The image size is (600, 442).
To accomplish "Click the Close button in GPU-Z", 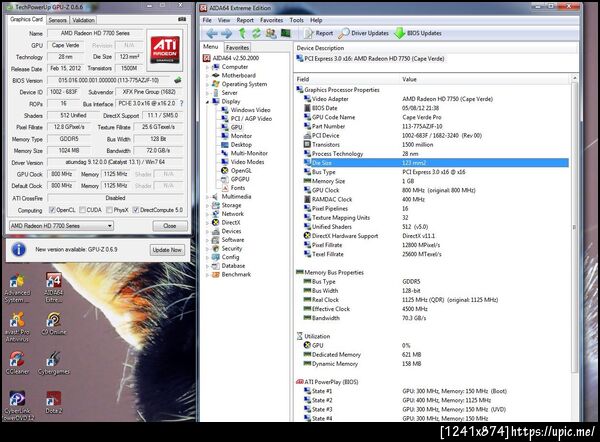I will click(x=170, y=226).
